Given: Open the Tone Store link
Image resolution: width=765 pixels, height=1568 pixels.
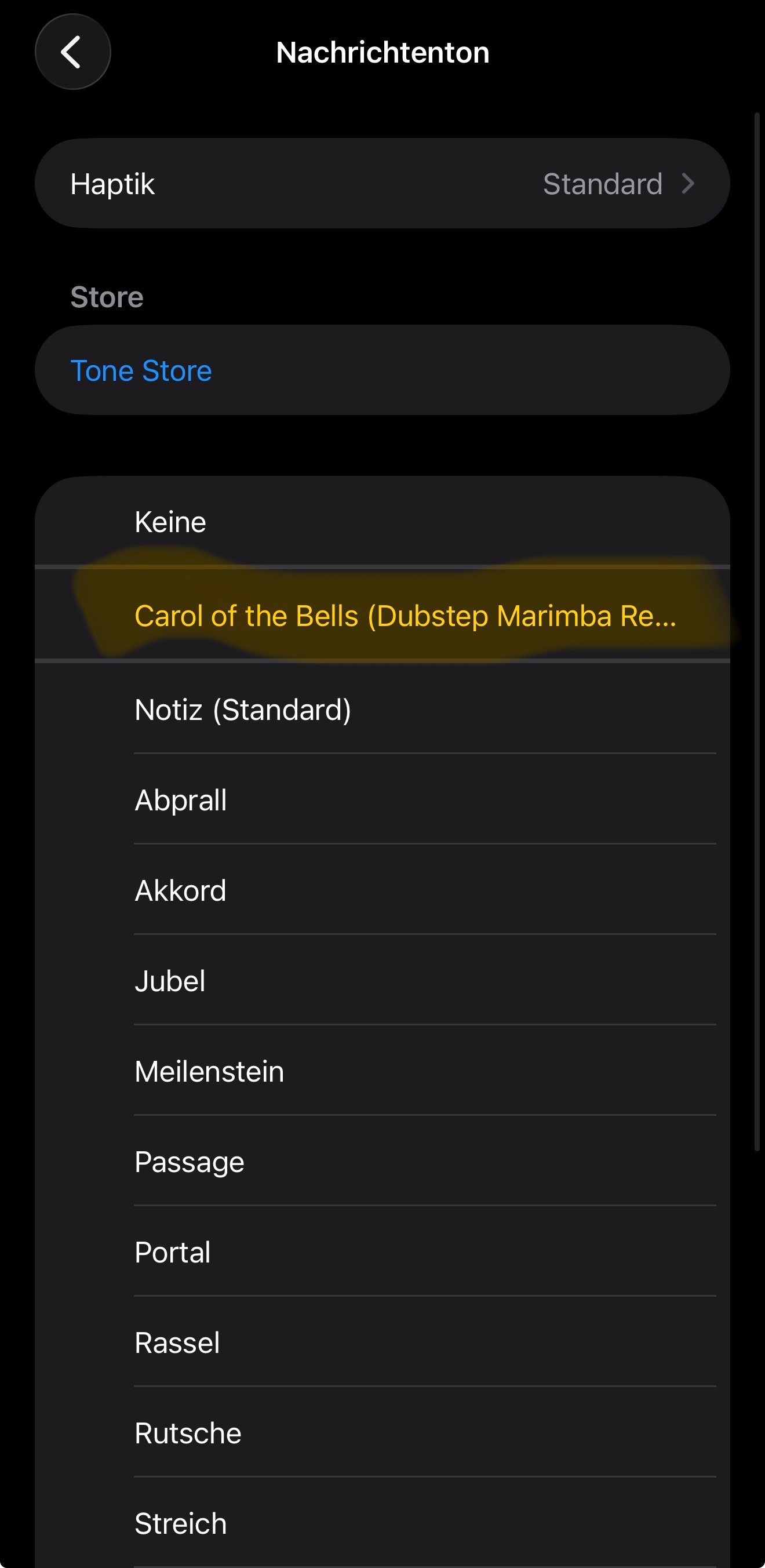Looking at the screenshot, I should click(x=141, y=370).
